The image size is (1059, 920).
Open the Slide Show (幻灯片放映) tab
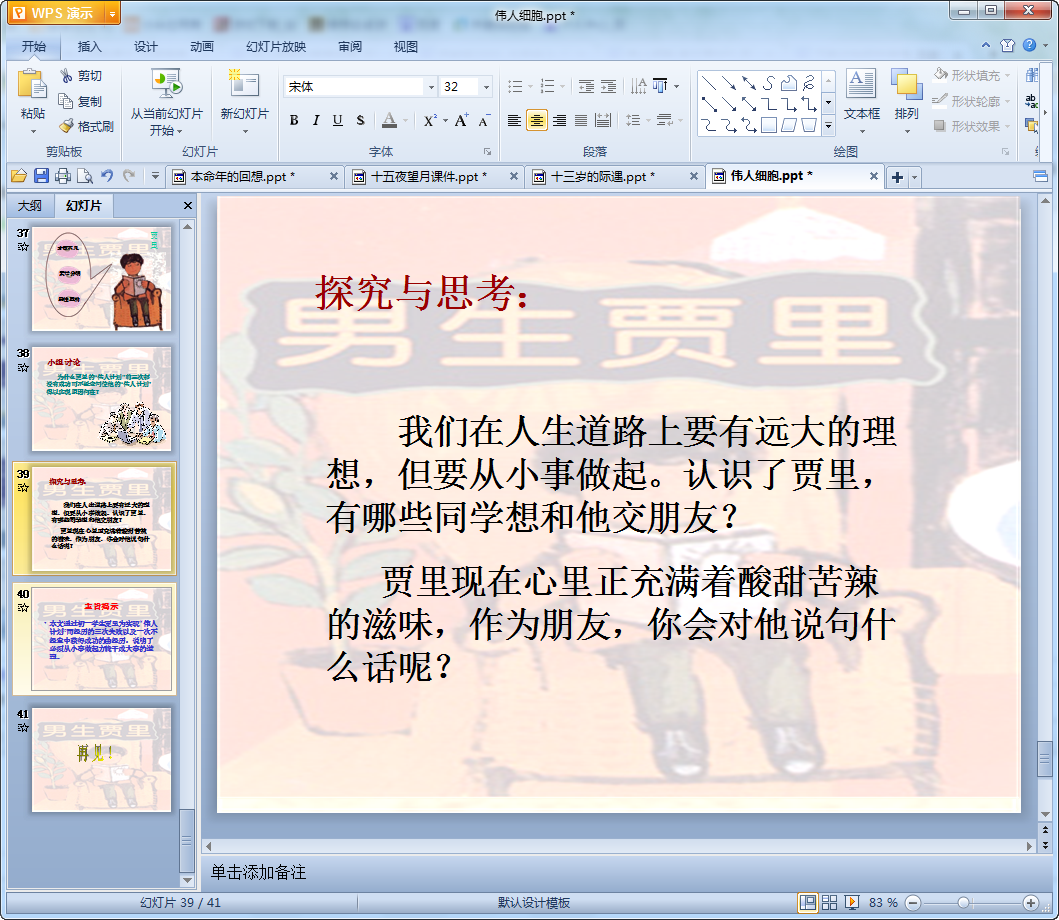(x=276, y=47)
